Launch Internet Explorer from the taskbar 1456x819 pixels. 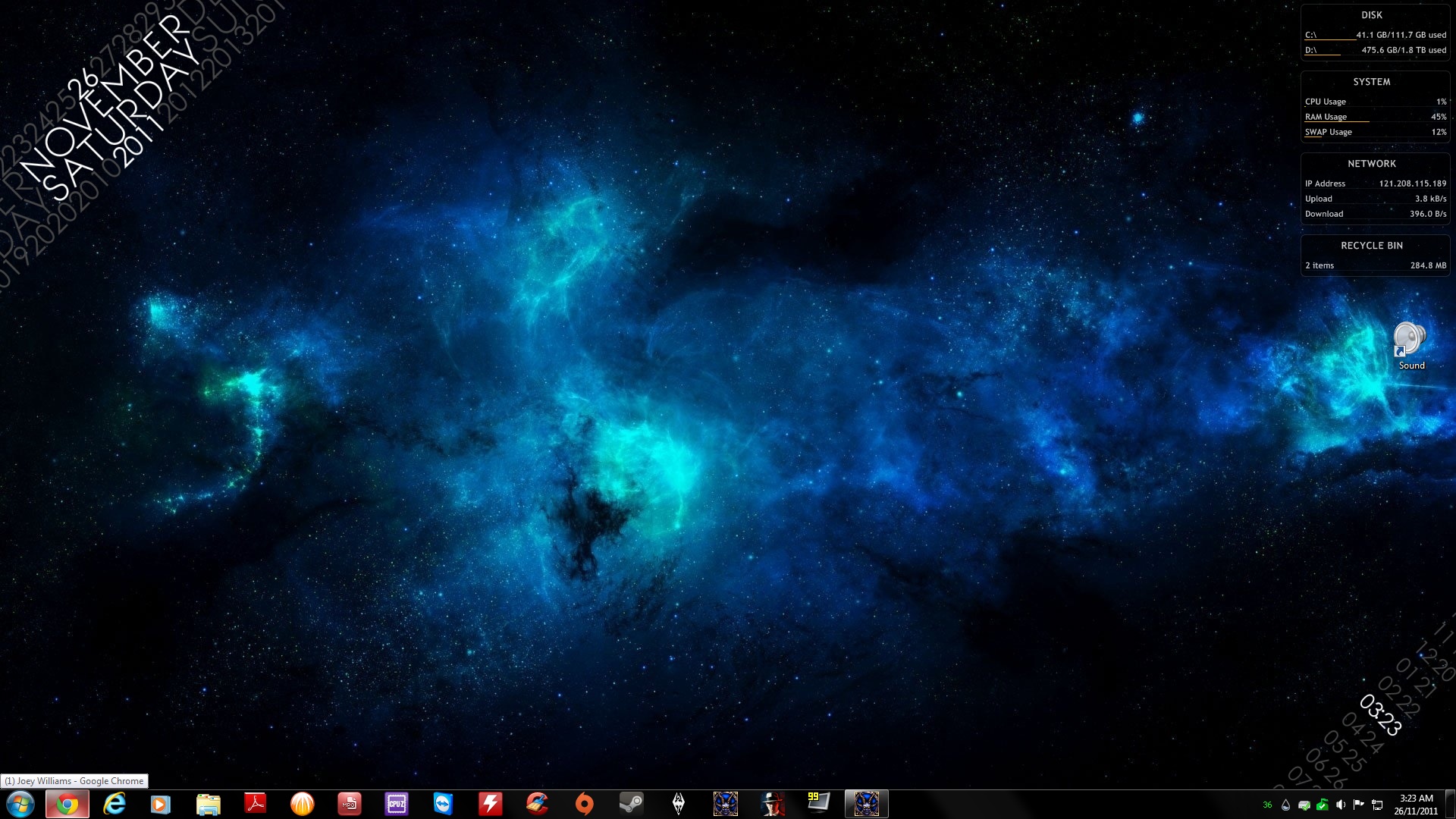point(115,804)
